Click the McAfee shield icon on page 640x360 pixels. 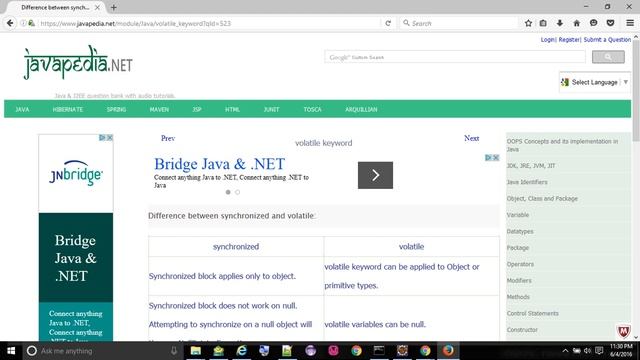[623, 331]
